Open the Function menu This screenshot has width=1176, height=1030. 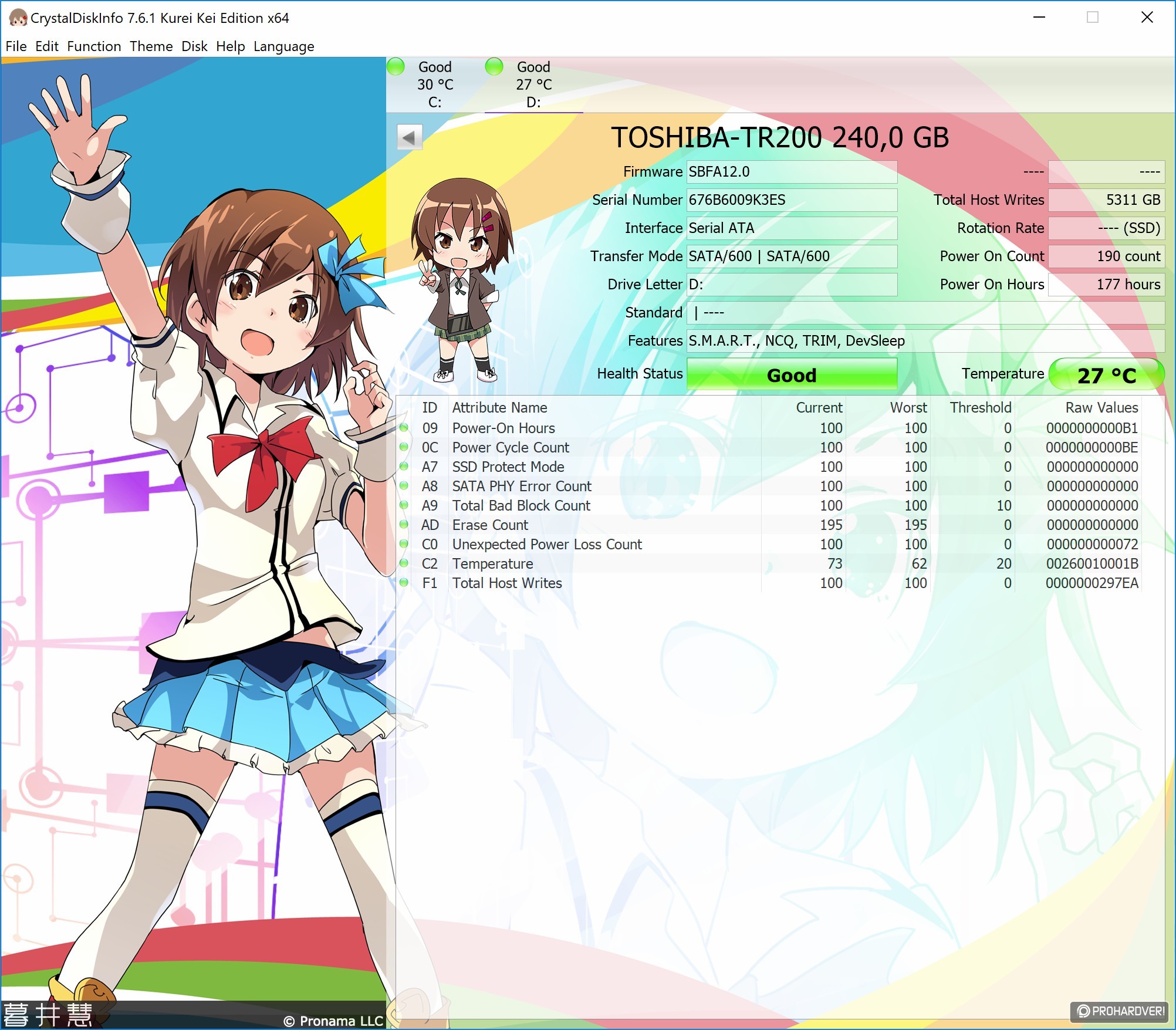tap(94, 46)
